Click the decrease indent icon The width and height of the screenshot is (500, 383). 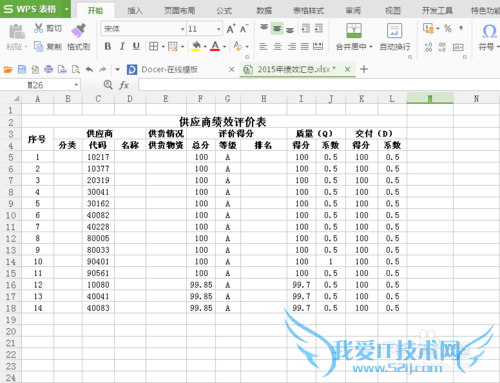(x=305, y=28)
